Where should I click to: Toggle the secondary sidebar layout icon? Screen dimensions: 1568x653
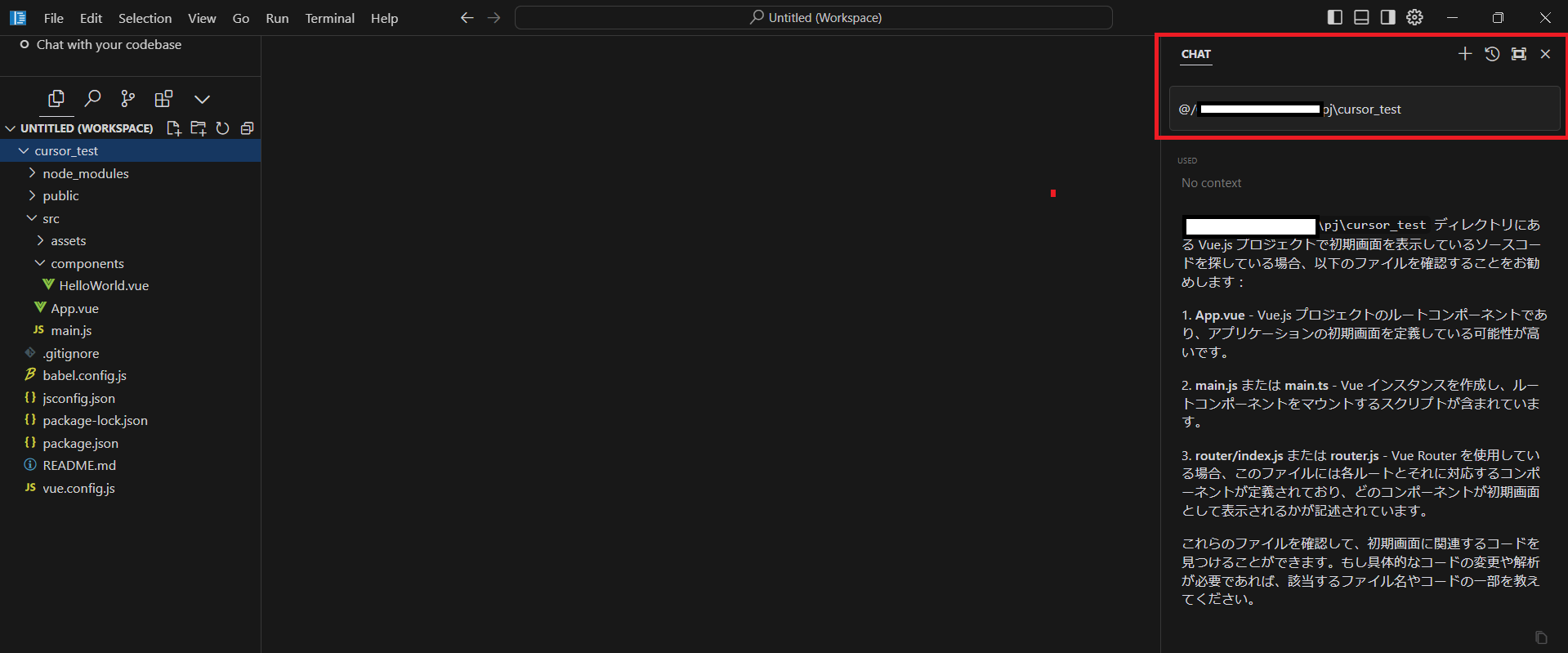pyautogui.click(x=1387, y=17)
